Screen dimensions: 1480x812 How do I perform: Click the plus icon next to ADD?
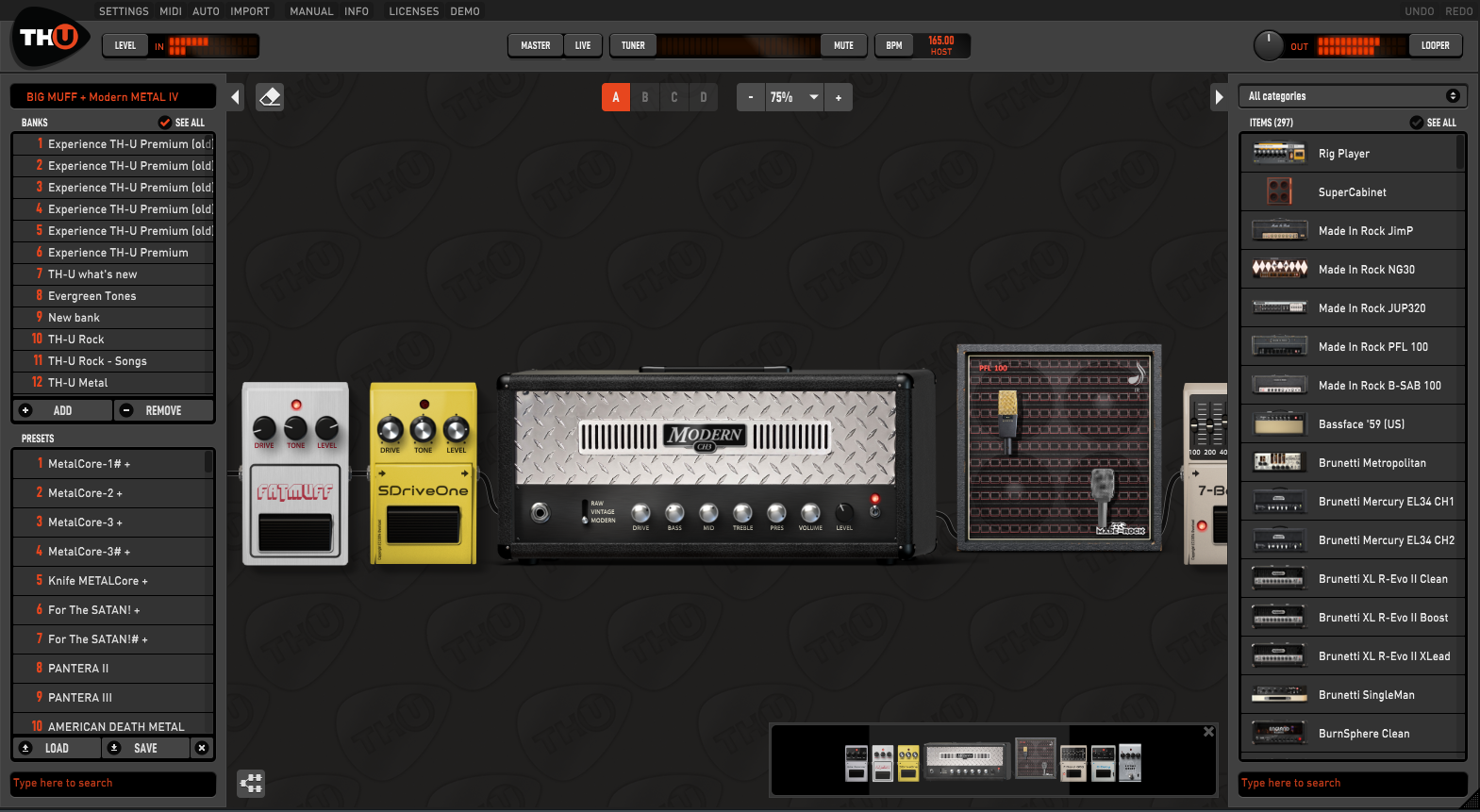25,410
